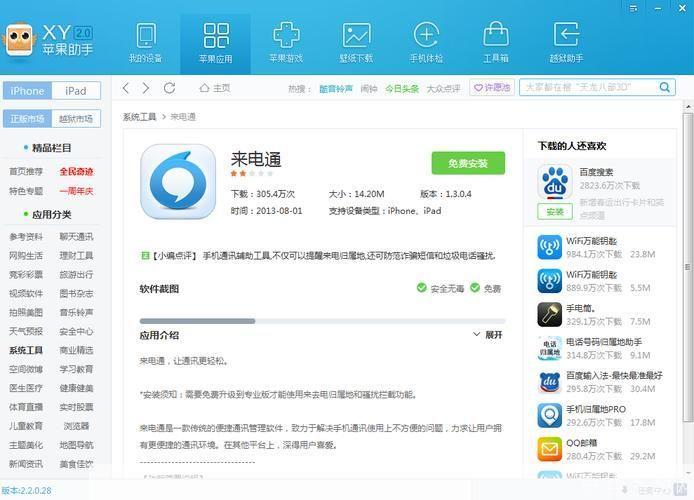This screenshot has height=500, width=694.
Task: Select 聊天通讯 category in sidebar
Action: click(x=76, y=237)
